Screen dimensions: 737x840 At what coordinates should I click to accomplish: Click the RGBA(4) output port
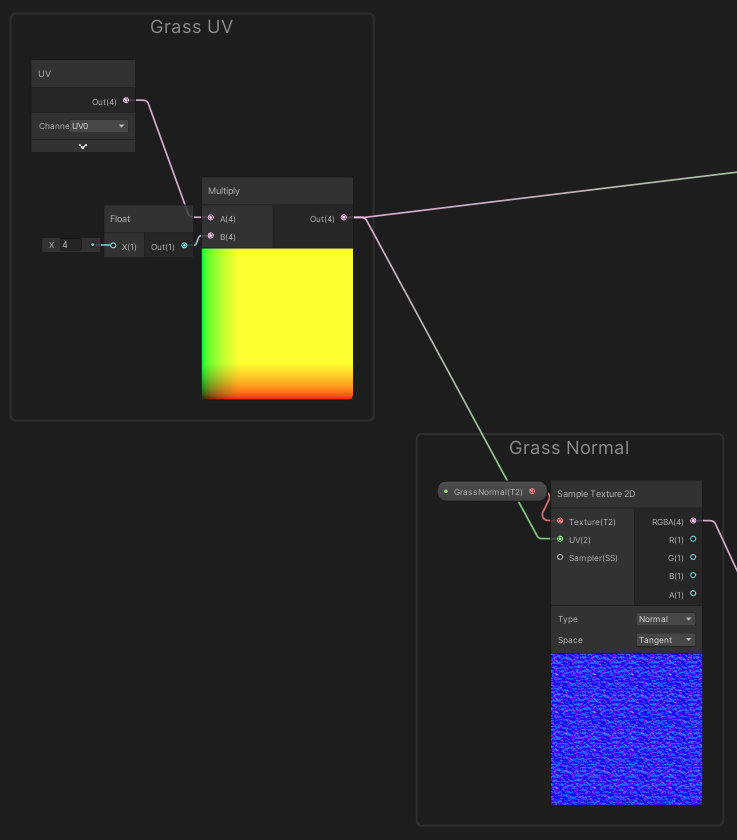693,521
